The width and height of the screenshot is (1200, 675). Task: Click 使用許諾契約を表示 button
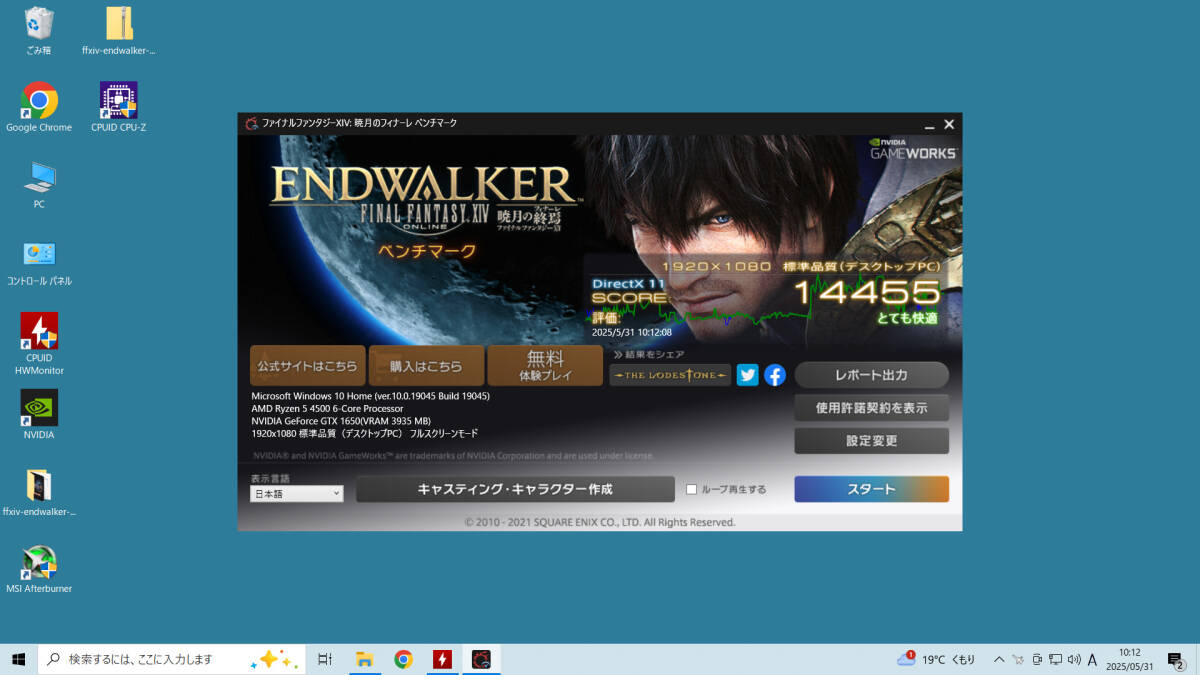tap(871, 408)
